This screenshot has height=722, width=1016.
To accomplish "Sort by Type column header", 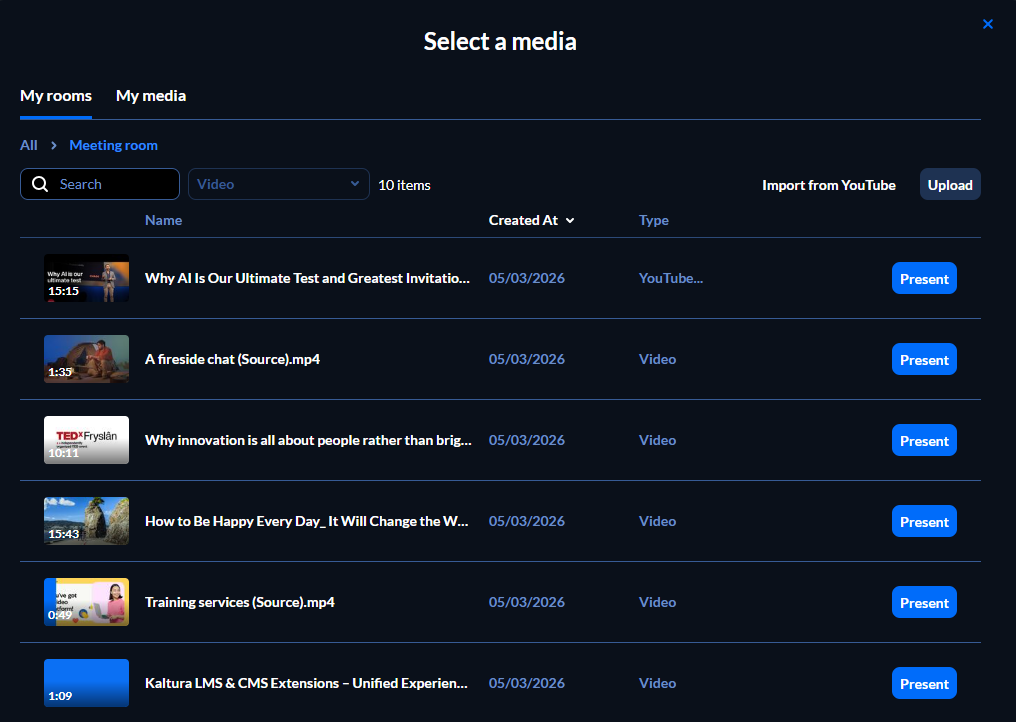I will click(x=653, y=220).
